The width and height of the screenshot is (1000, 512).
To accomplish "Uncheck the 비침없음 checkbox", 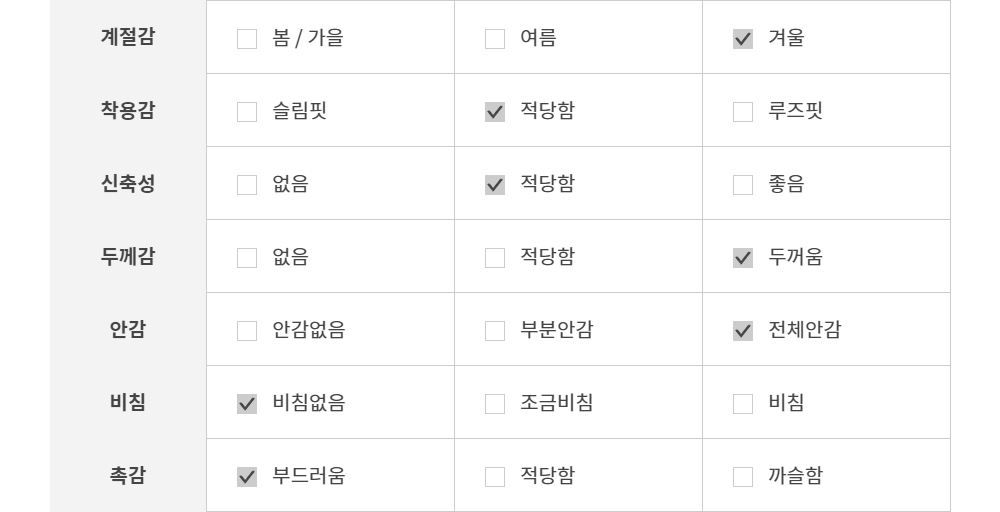I will pyautogui.click(x=247, y=404).
